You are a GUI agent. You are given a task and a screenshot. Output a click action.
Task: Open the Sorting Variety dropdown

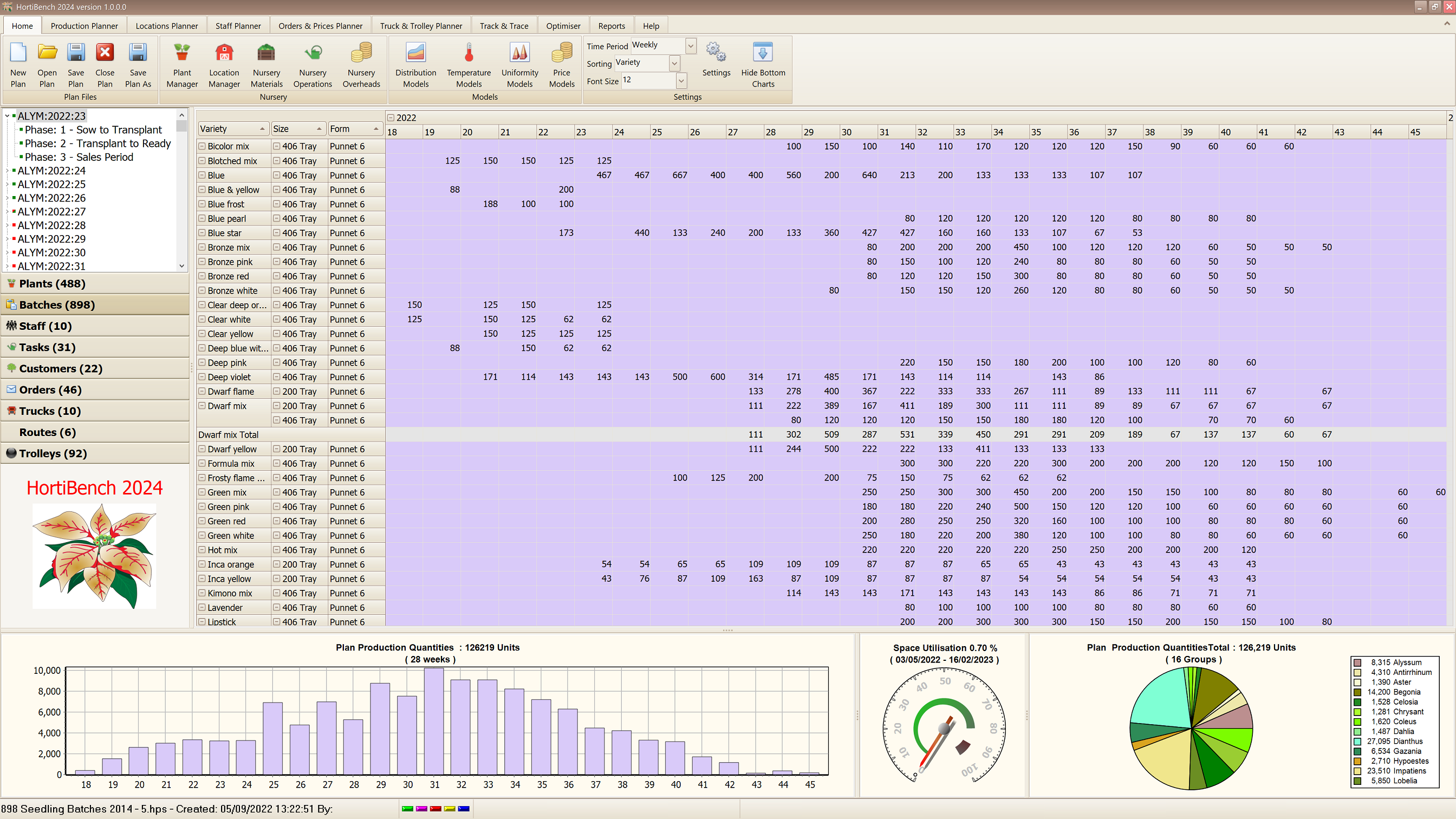(x=674, y=63)
